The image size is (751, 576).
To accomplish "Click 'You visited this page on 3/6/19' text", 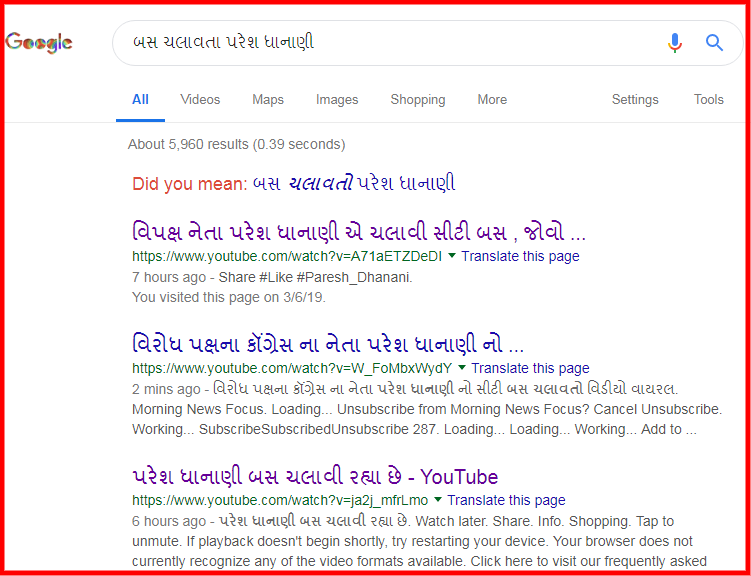I will 229,297.
